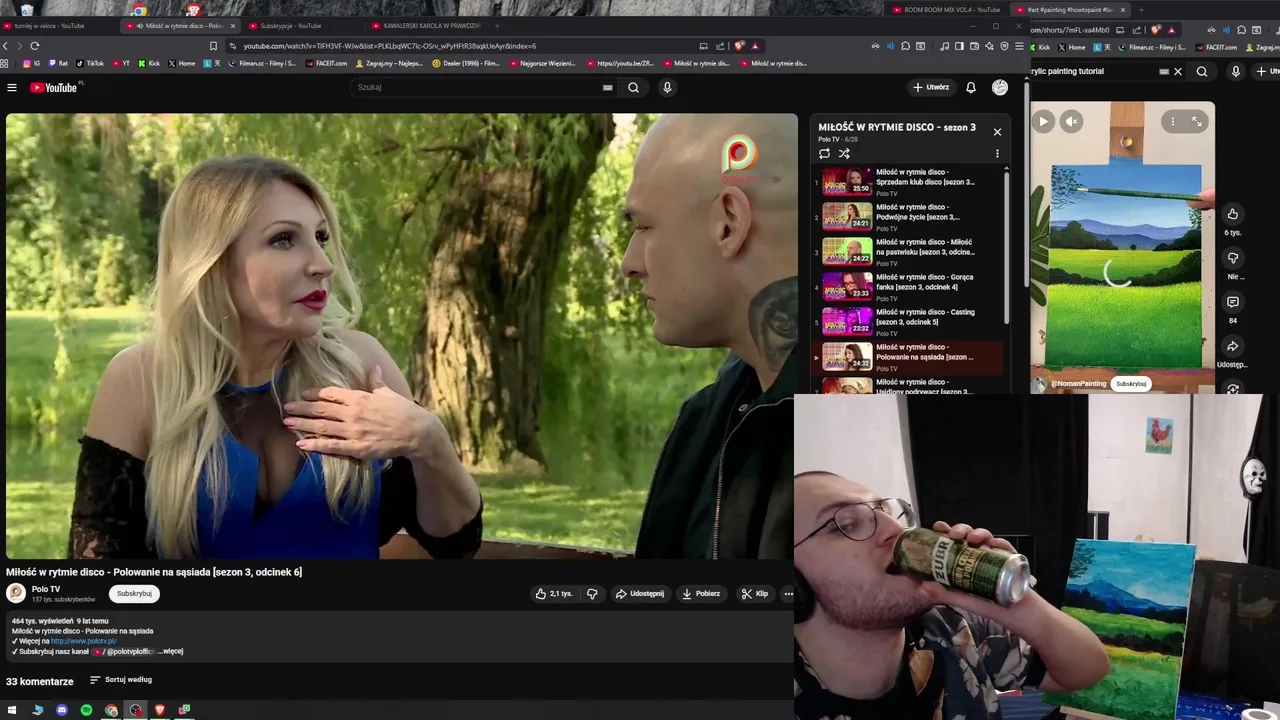Open Spotify from the taskbar
Image resolution: width=1280 pixels, height=720 pixels.
pos(86,710)
